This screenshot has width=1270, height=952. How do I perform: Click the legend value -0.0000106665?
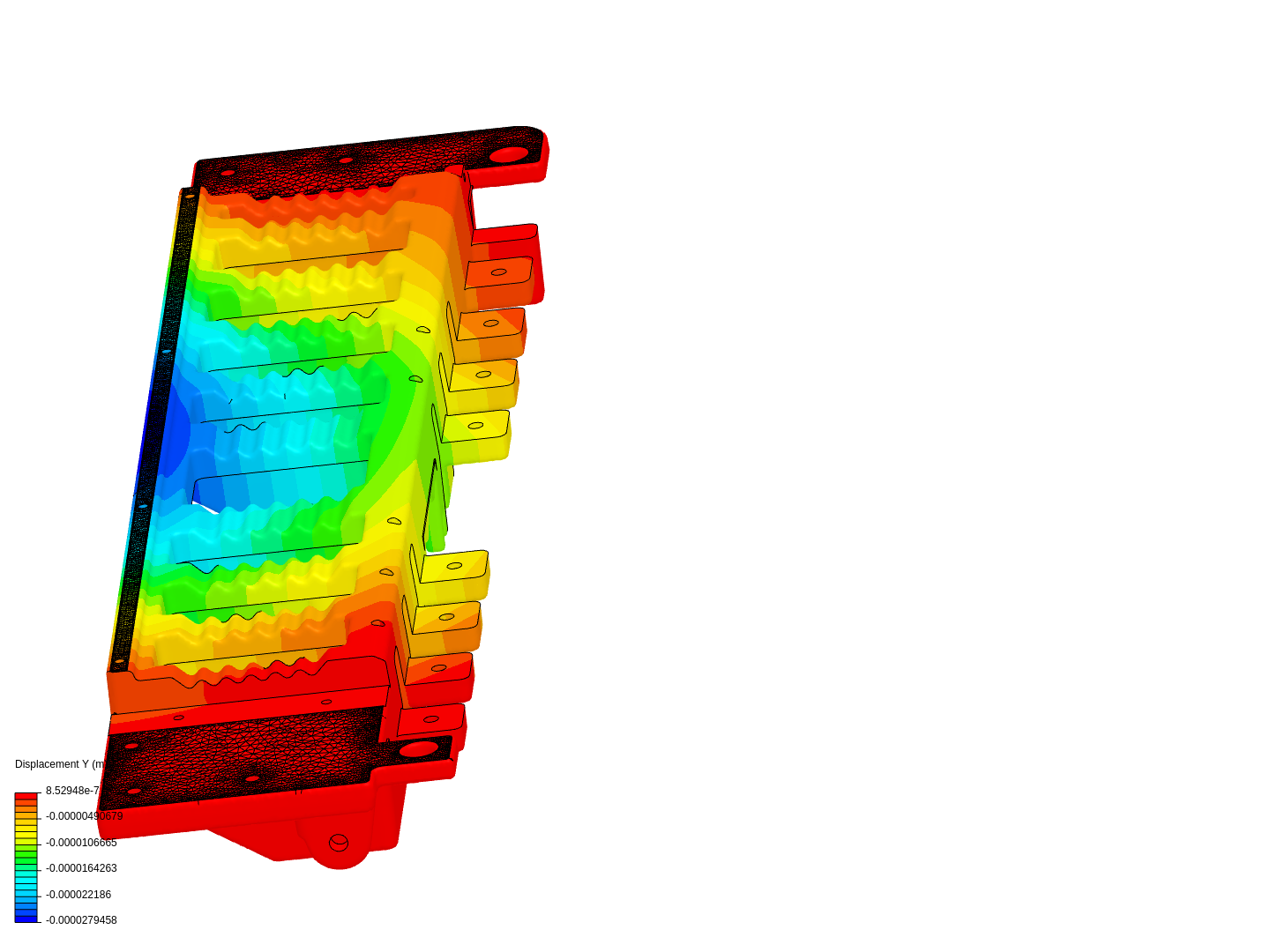pos(81,843)
